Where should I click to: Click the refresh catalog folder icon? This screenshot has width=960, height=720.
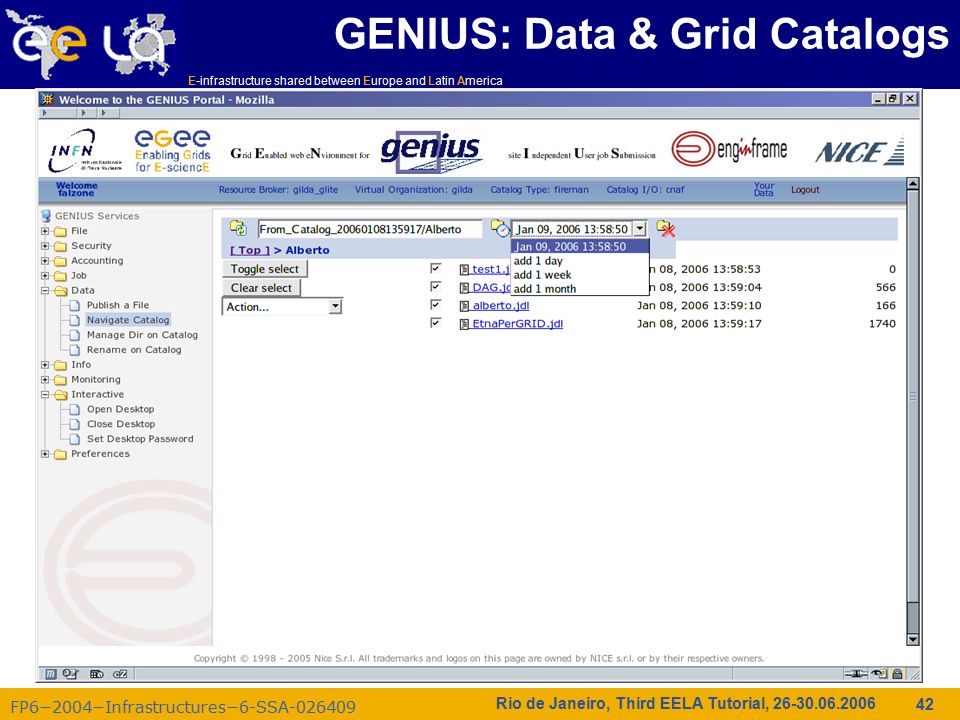[x=238, y=228]
